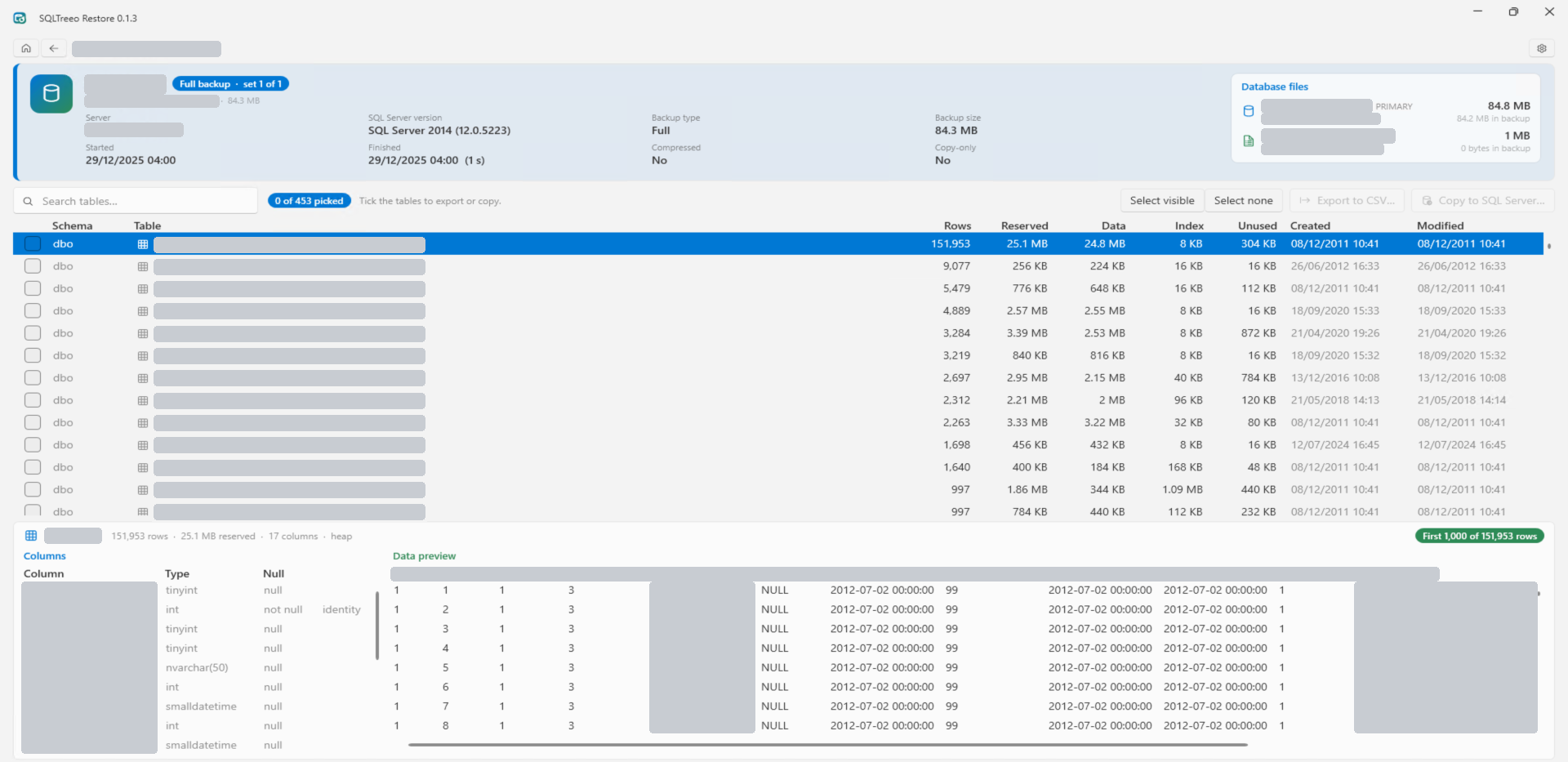Click the teal database backup icon

point(51,93)
